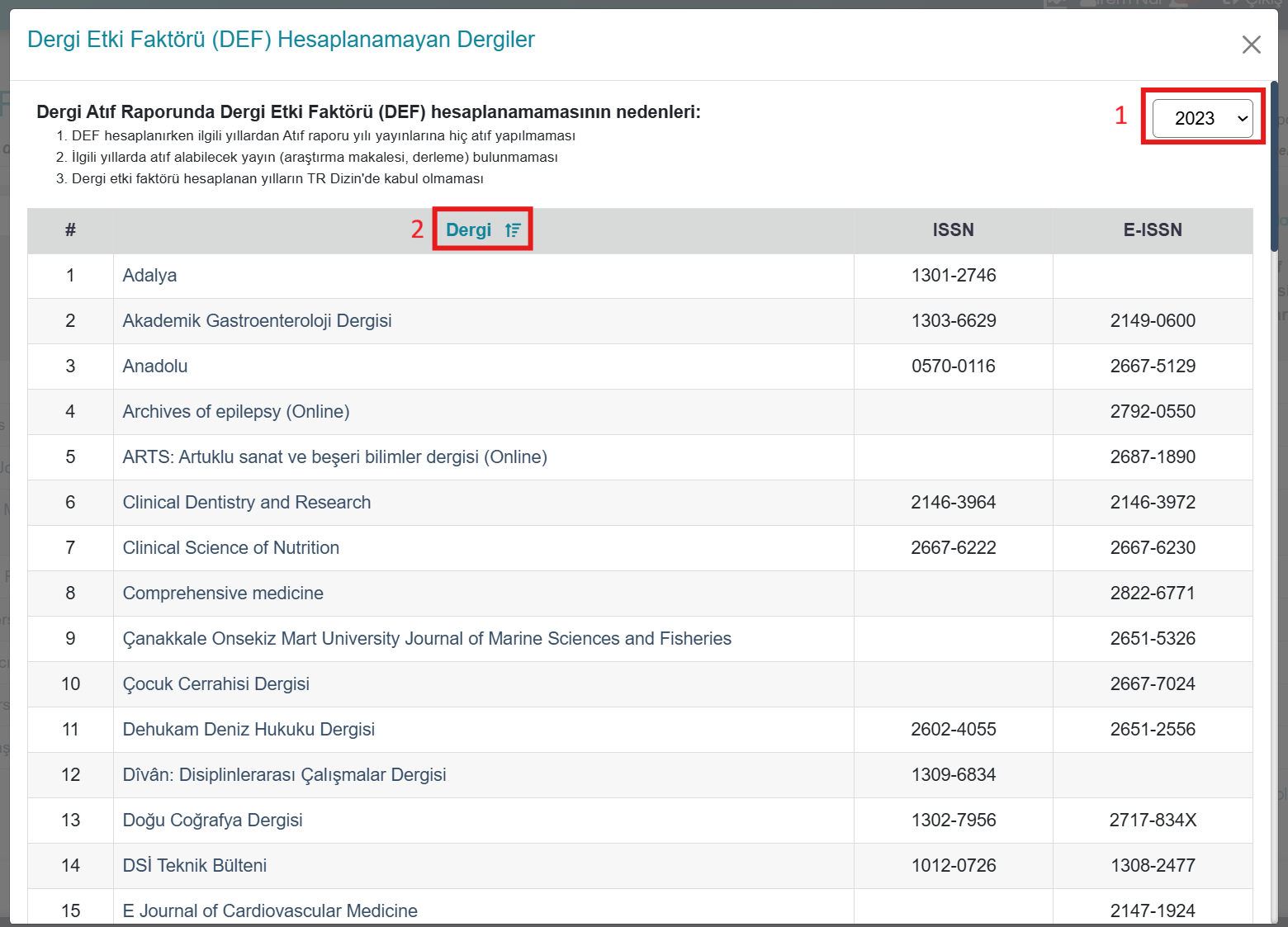Open Clinical Science of Nutrition

click(x=230, y=548)
